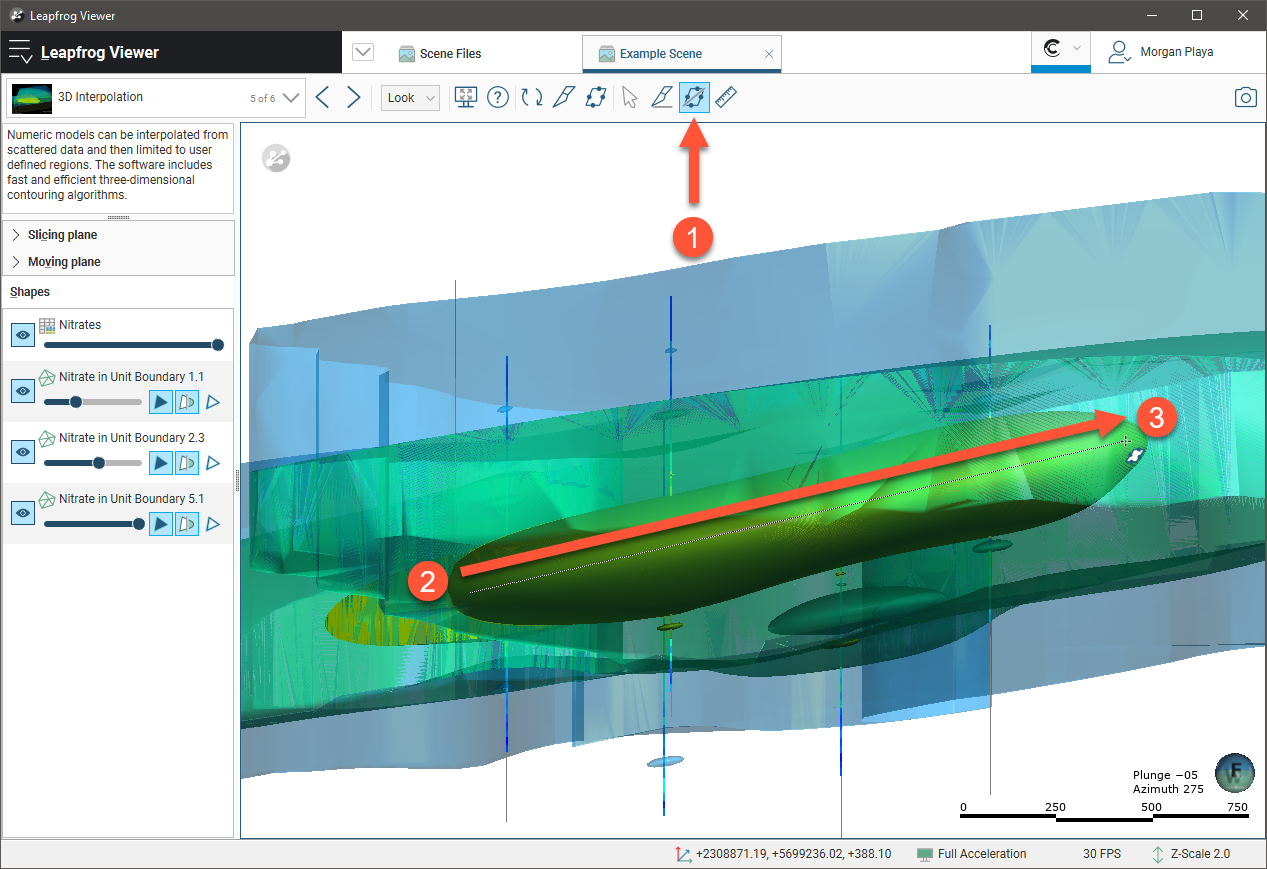
Task: Click the draw slicing plane icon
Action: point(564,97)
